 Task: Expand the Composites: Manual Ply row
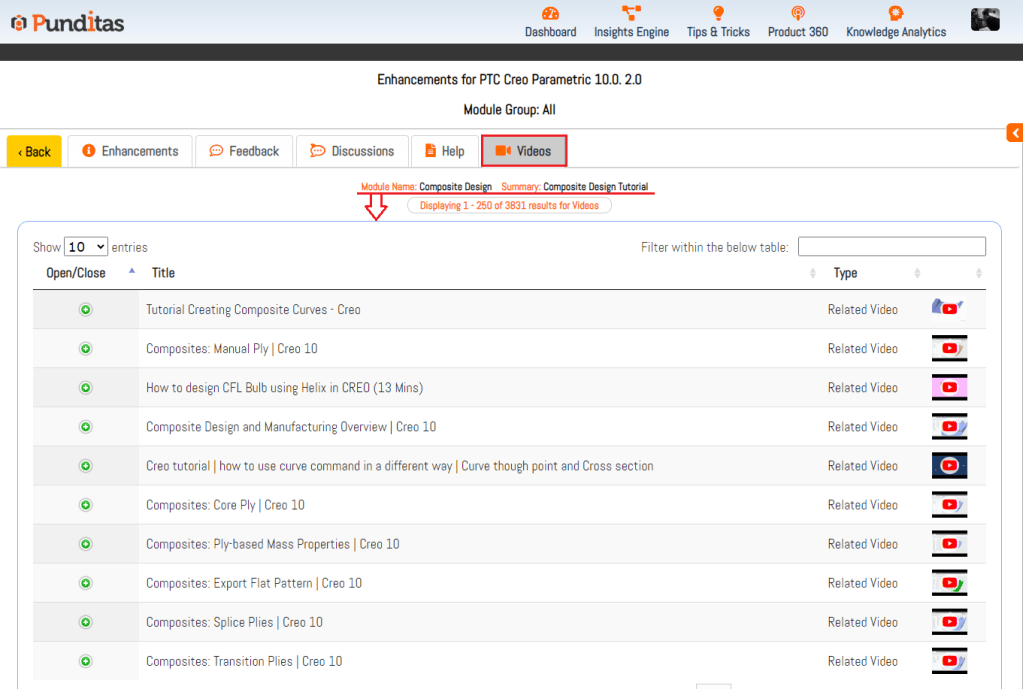86,349
